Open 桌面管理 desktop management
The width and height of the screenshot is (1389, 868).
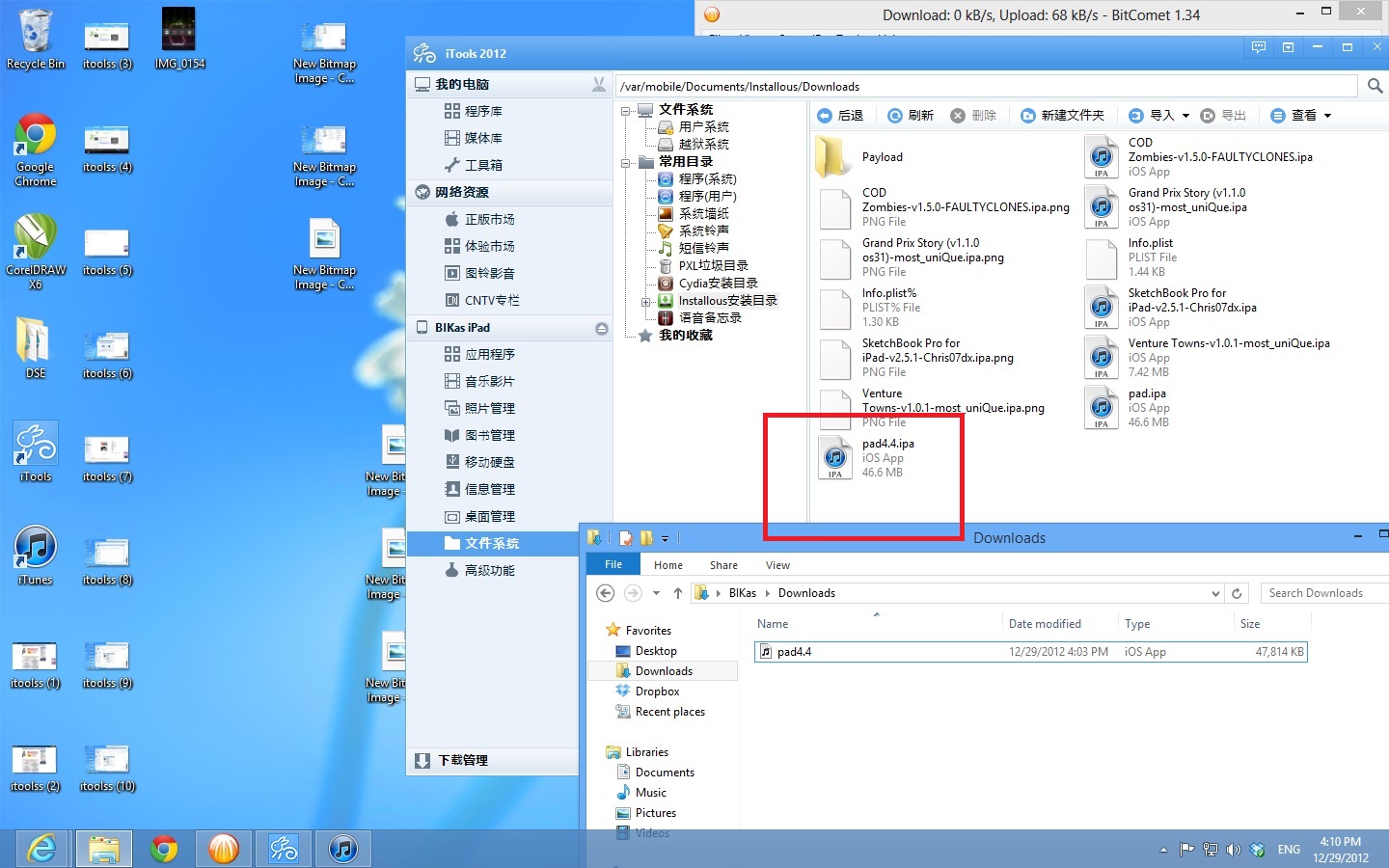(479, 516)
